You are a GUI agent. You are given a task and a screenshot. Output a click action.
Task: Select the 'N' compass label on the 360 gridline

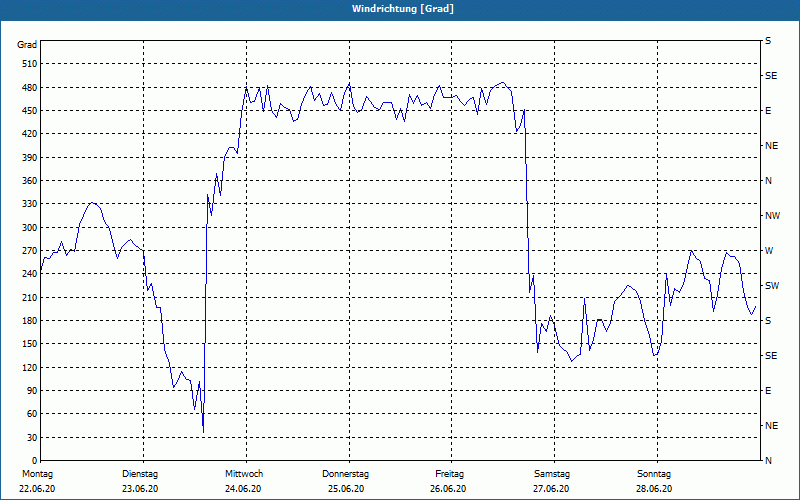768,181
